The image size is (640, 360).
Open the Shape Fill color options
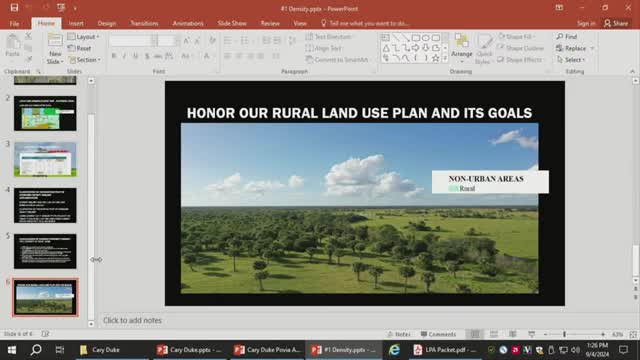click(517, 37)
